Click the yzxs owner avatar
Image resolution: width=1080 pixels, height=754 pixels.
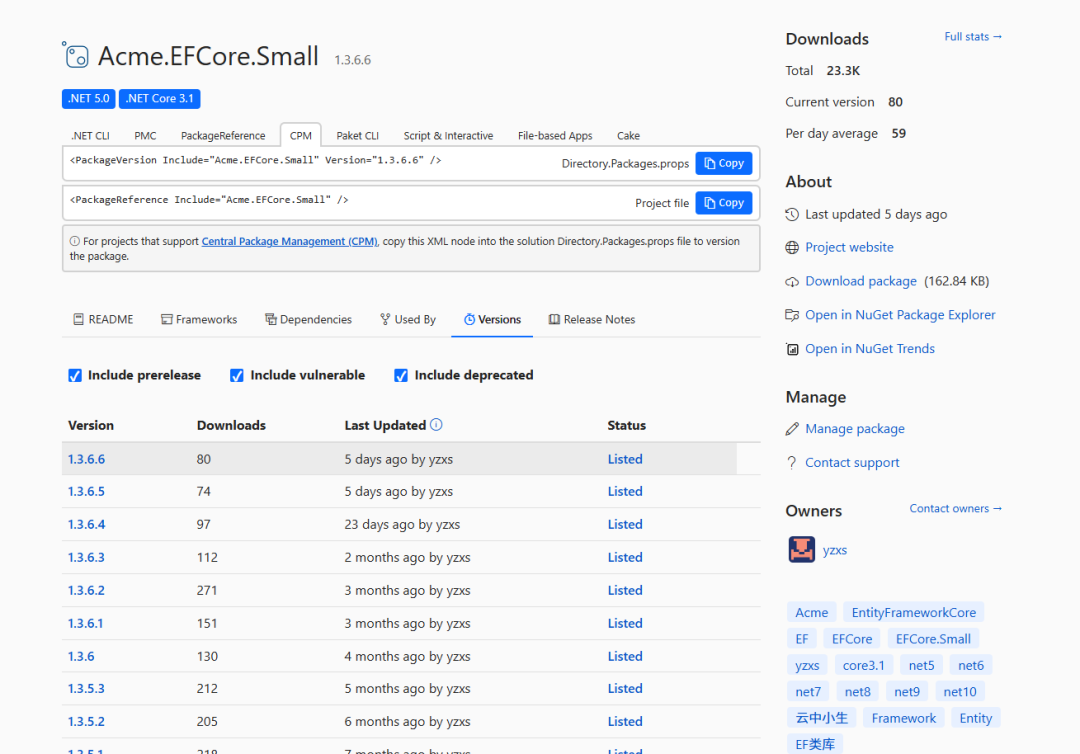pyautogui.click(x=801, y=549)
